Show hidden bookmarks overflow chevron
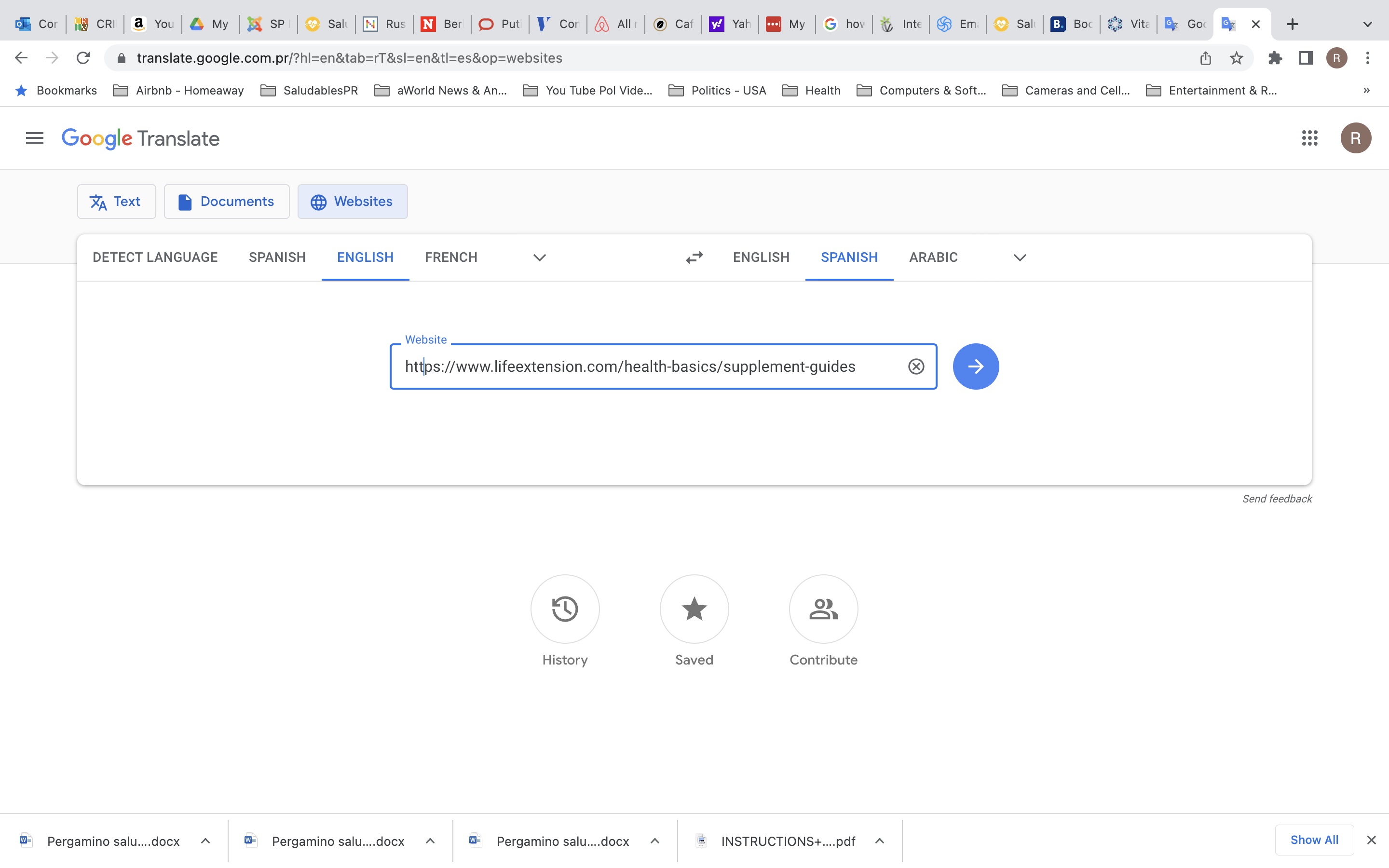This screenshot has width=1389, height=868. coord(1367,90)
